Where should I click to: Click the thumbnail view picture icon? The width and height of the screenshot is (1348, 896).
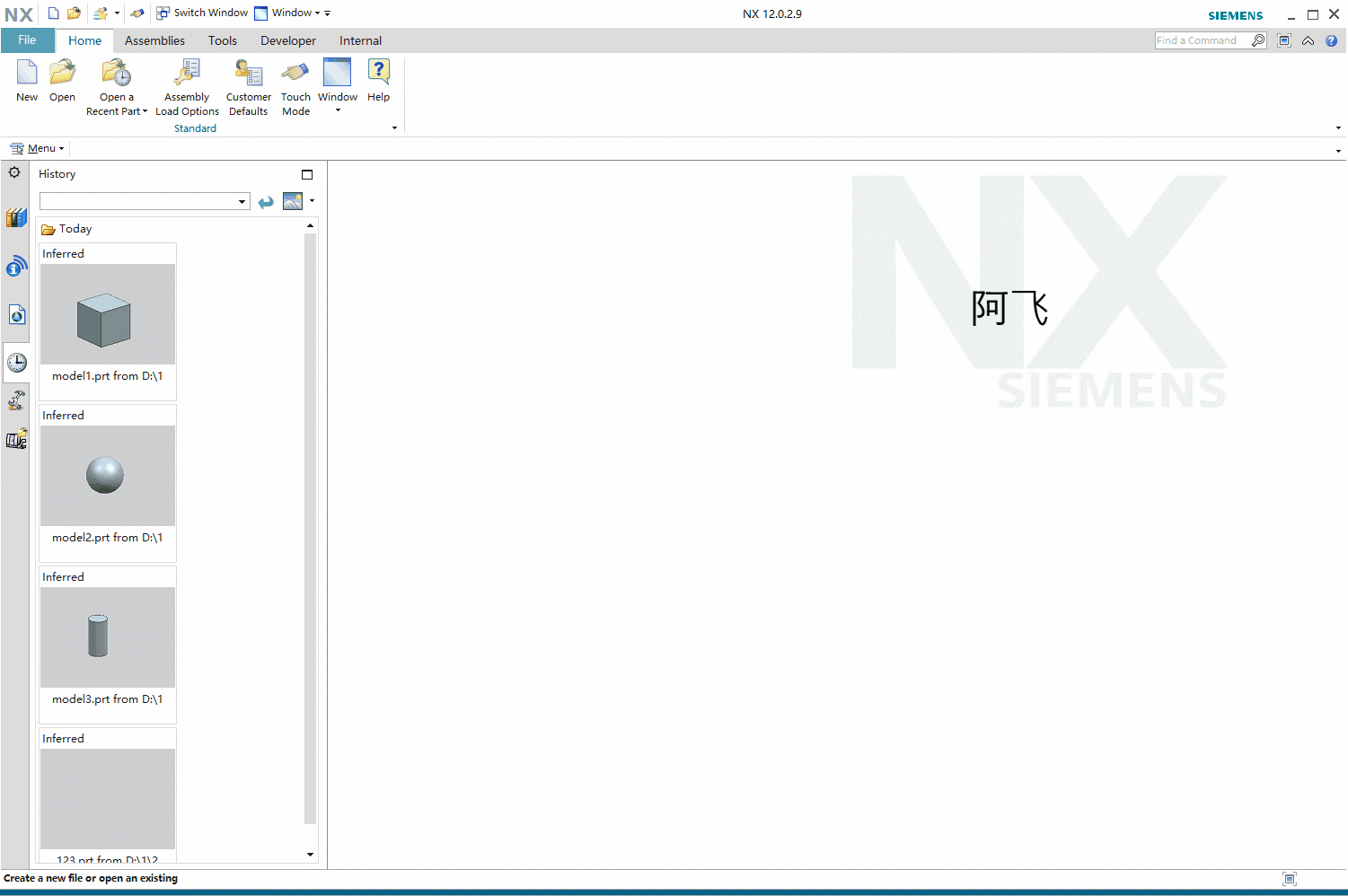[293, 201]
